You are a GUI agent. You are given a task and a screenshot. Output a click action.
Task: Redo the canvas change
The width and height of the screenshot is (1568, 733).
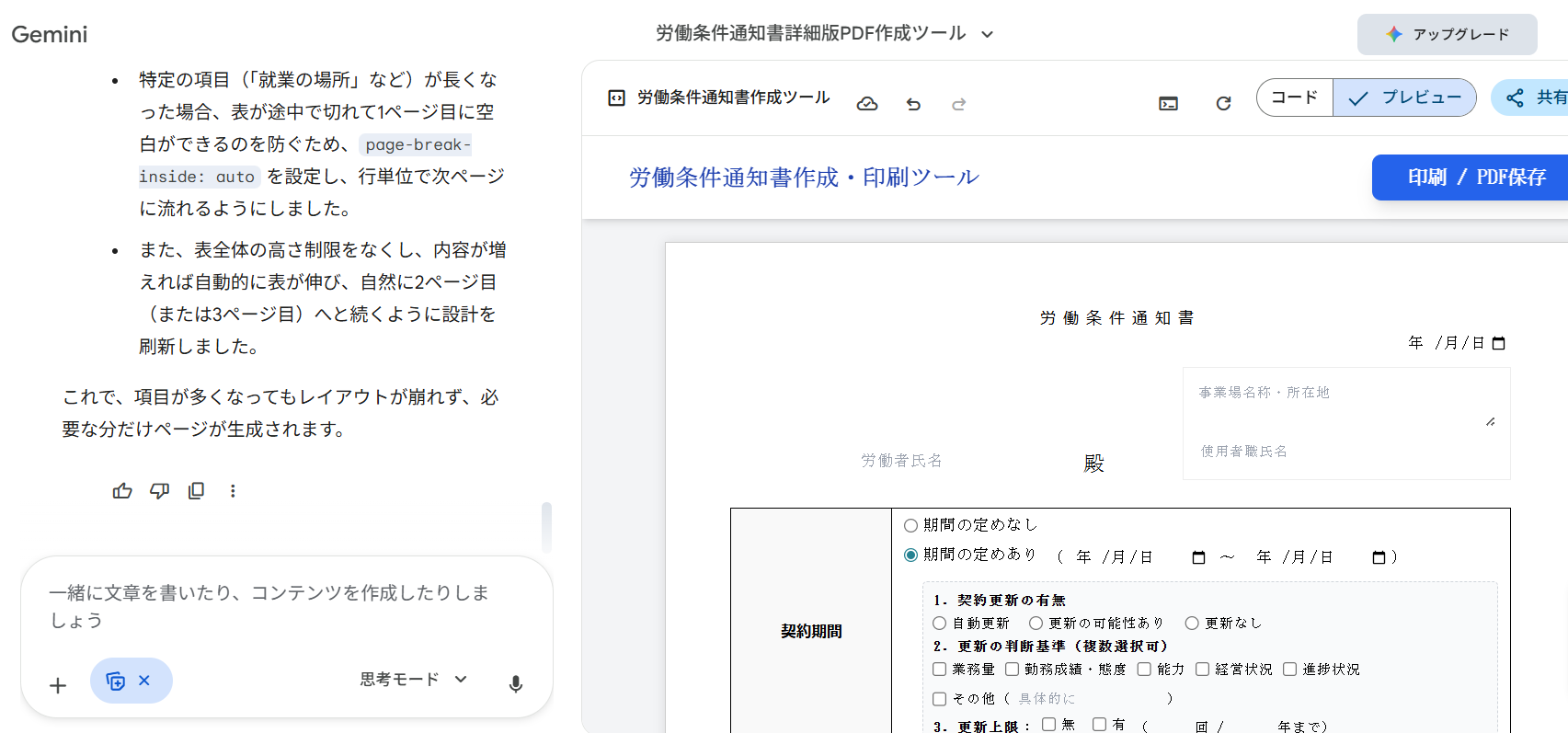(x=958, y=104)
